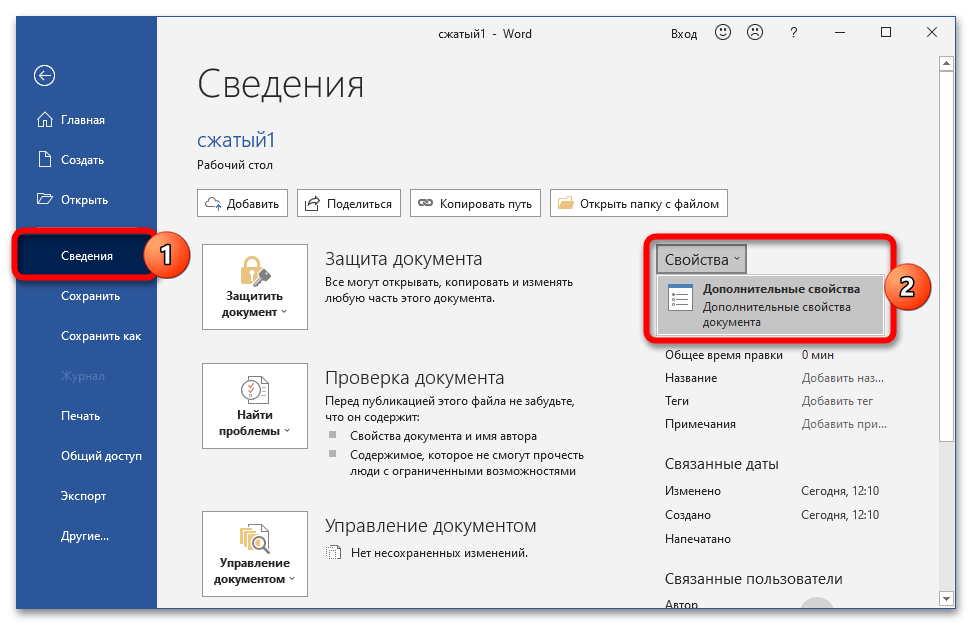The image size is (972, 625).
Task: Click the cloud icon on Добавить button
Action: 213,203
